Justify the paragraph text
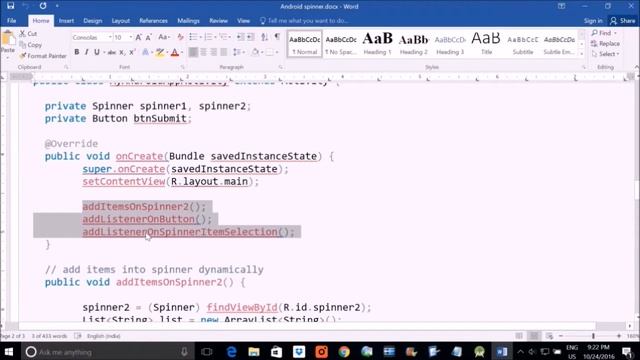Image resolution: width=640 pixels, height=360 pixels. coord(224,52)
